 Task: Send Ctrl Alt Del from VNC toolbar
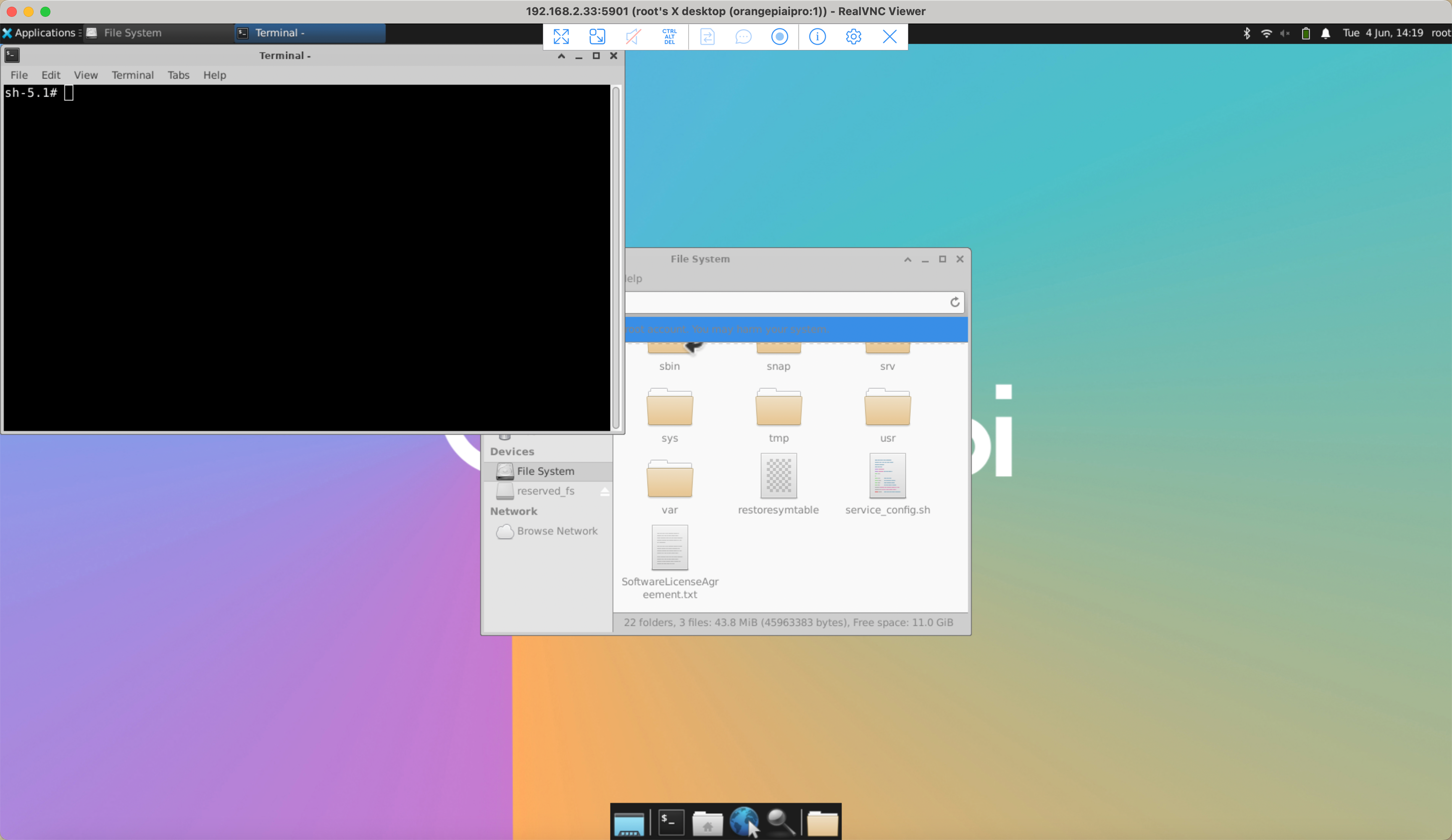[669, 36]
